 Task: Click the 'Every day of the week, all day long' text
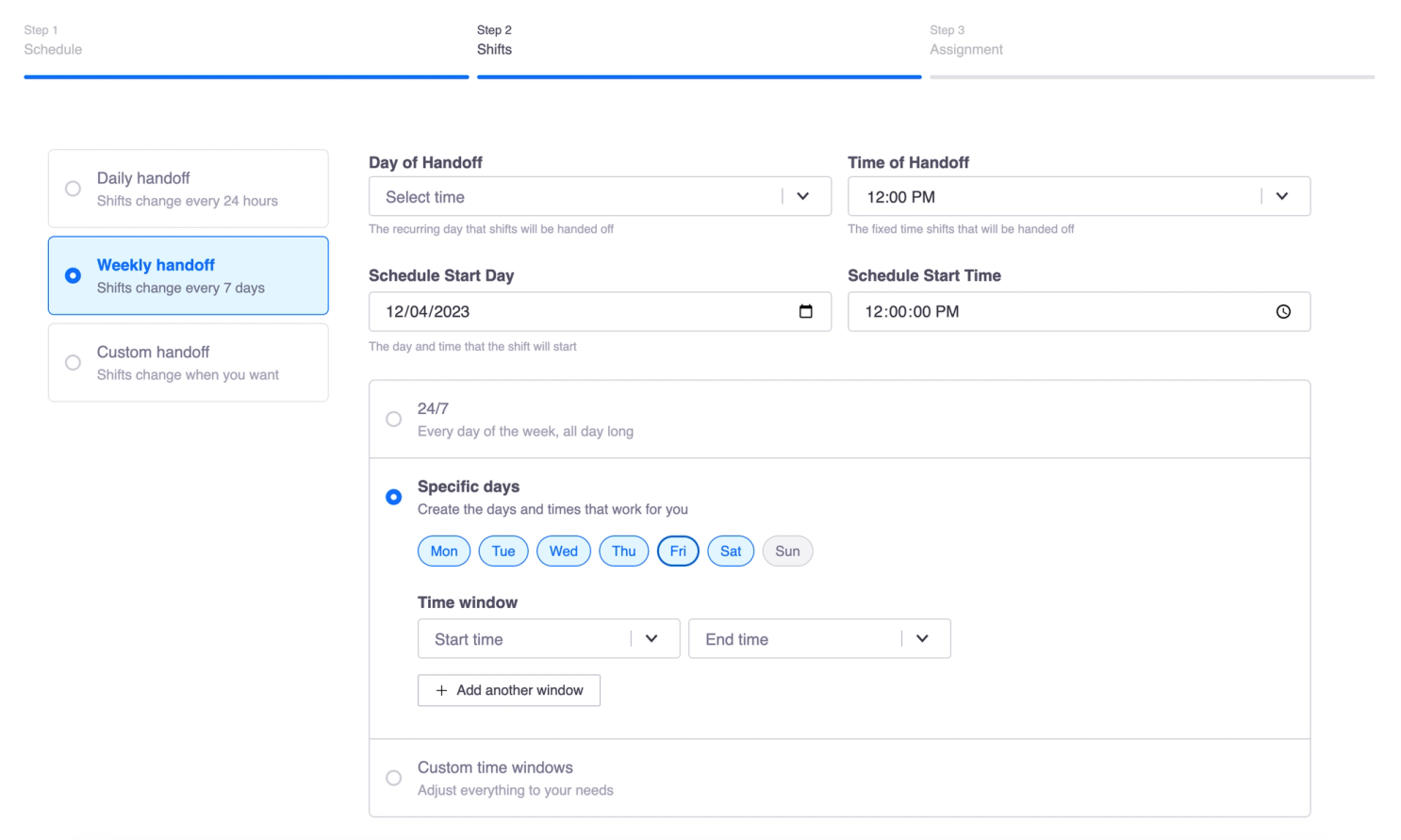click(x=525, y=431)
